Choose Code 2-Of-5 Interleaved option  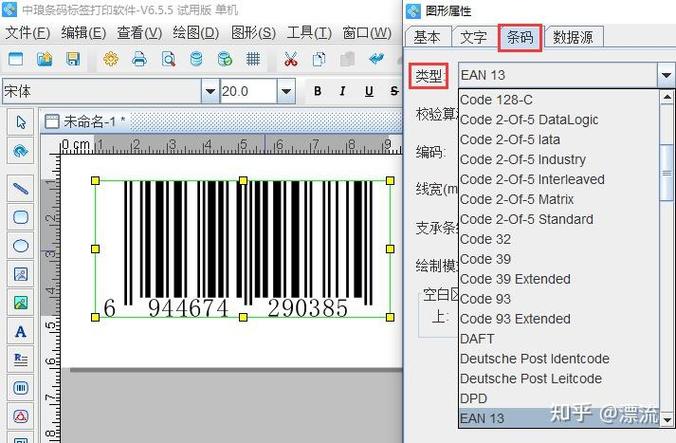coord(559,179)
